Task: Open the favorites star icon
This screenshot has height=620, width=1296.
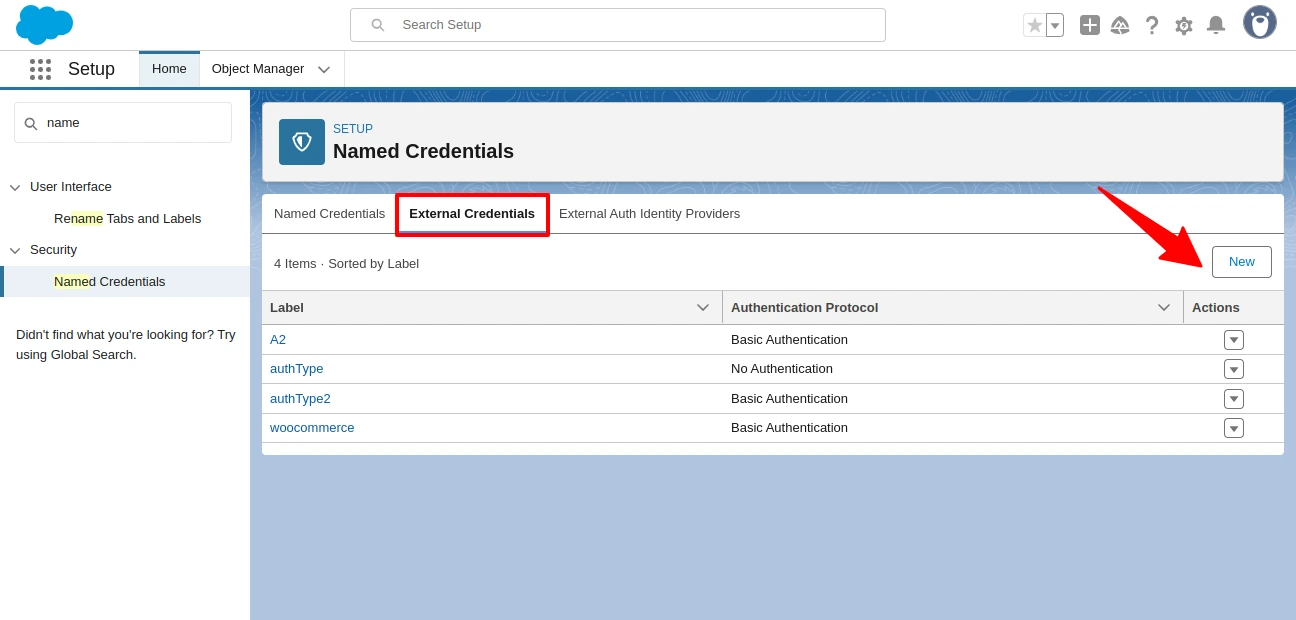Action: tap(1033, 24)
